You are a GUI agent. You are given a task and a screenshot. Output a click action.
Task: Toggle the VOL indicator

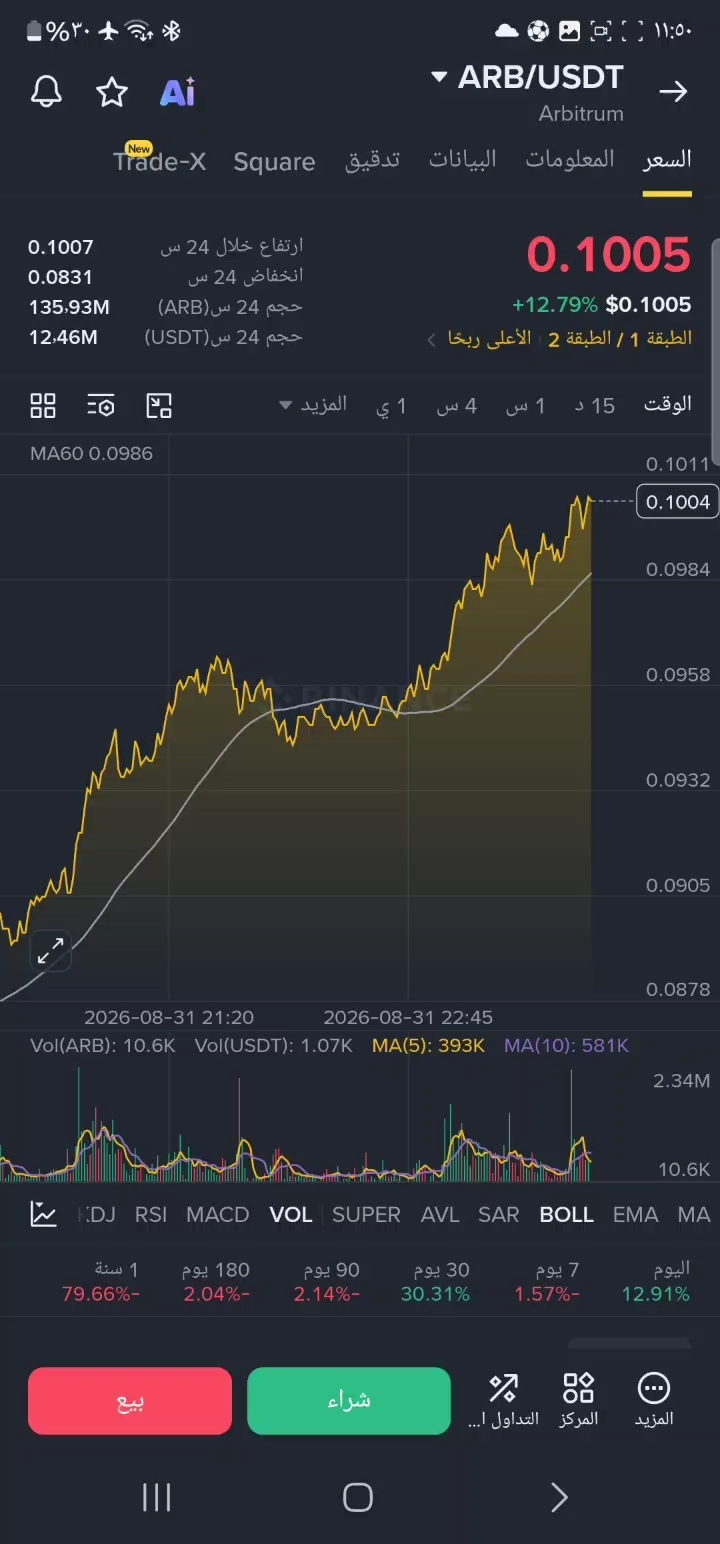[291, 1214]
